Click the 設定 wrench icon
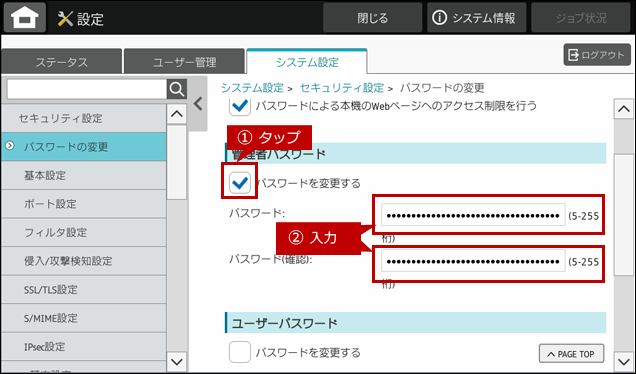The image size is (636, 374). click(x=65, y=19)
